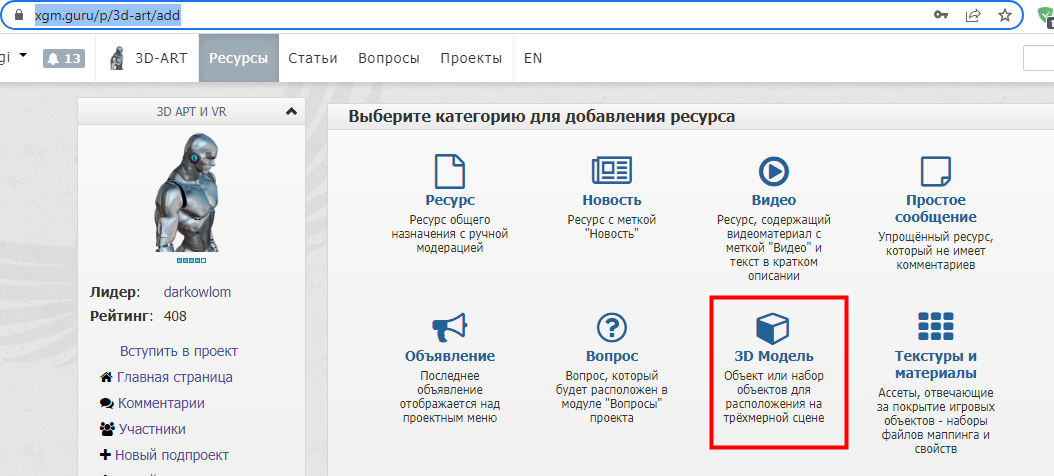
Task: Share this page via address bar icon
Action: click(x=973, y=15)
